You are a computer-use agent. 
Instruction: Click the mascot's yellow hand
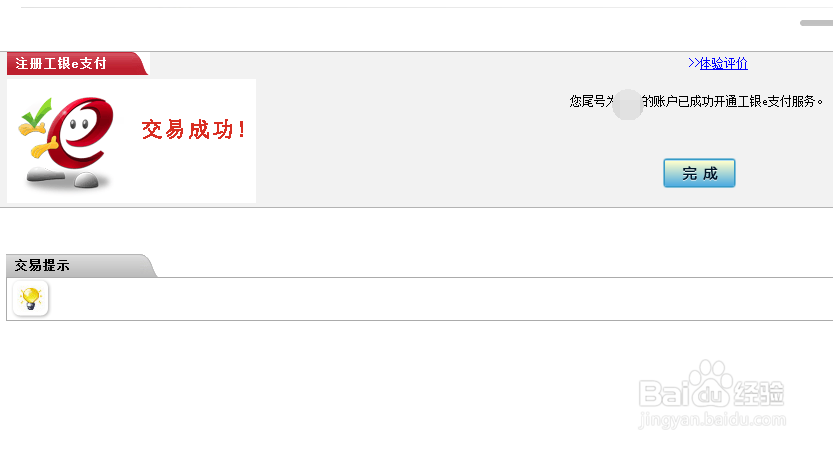click(43, 150)
